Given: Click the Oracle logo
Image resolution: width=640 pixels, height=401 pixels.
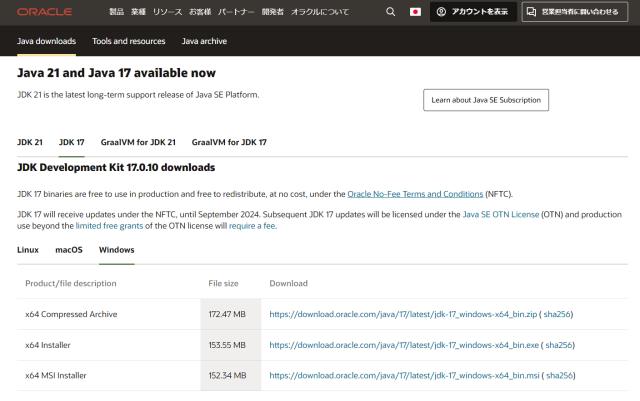Looking at the screenshot, I should (44, 12).
